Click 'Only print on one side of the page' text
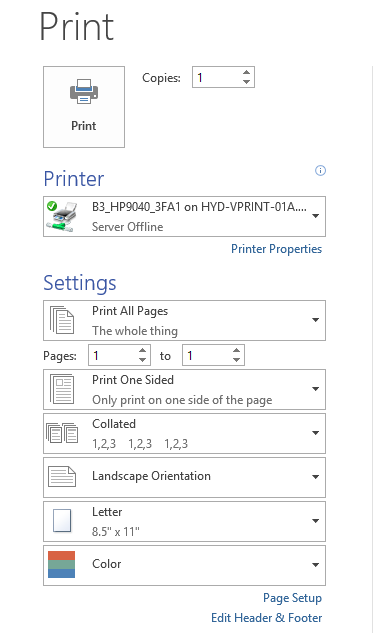 (182, 400)
